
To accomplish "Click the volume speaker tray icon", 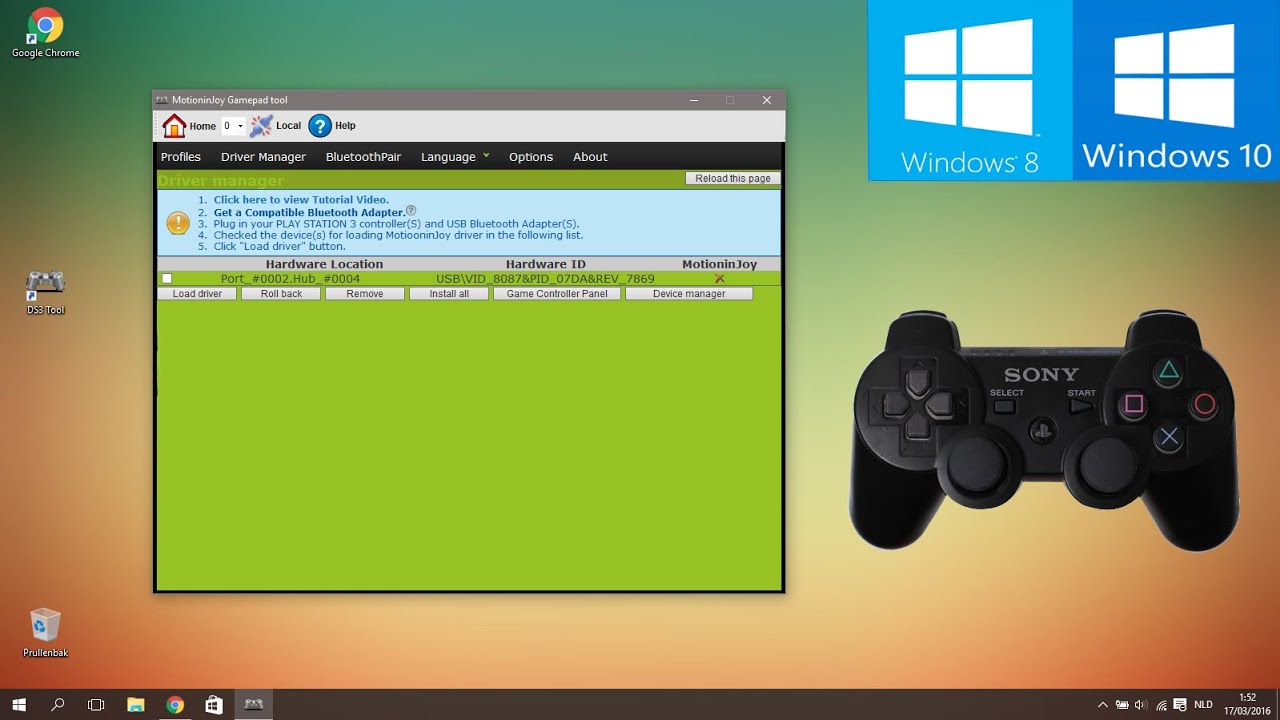I will (1141, 704).
